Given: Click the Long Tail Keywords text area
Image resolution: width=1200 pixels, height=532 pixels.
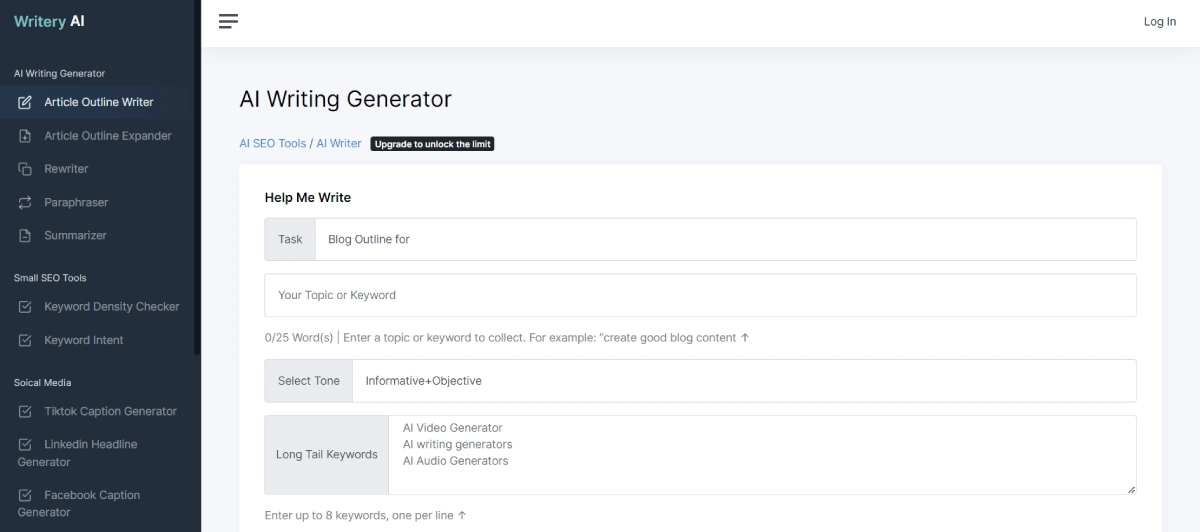Looking at the screenshot, I should 761,455.
